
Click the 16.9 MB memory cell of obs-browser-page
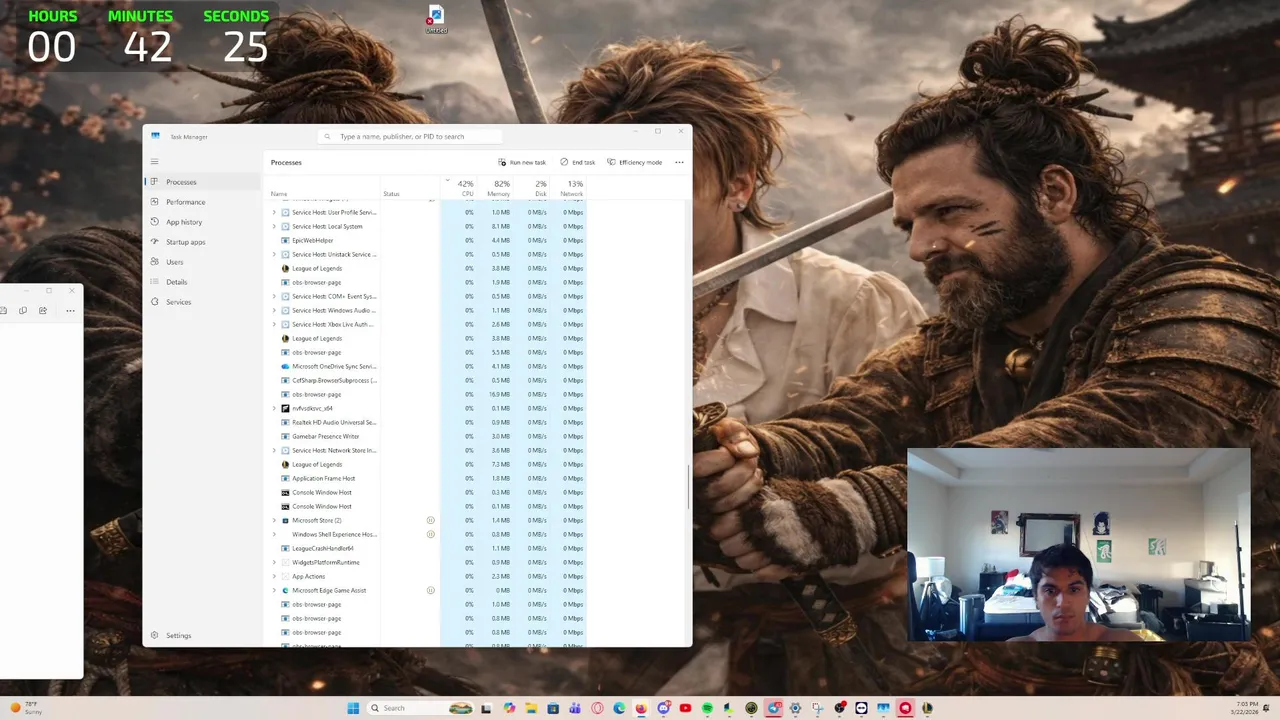(x=500, y=394)
